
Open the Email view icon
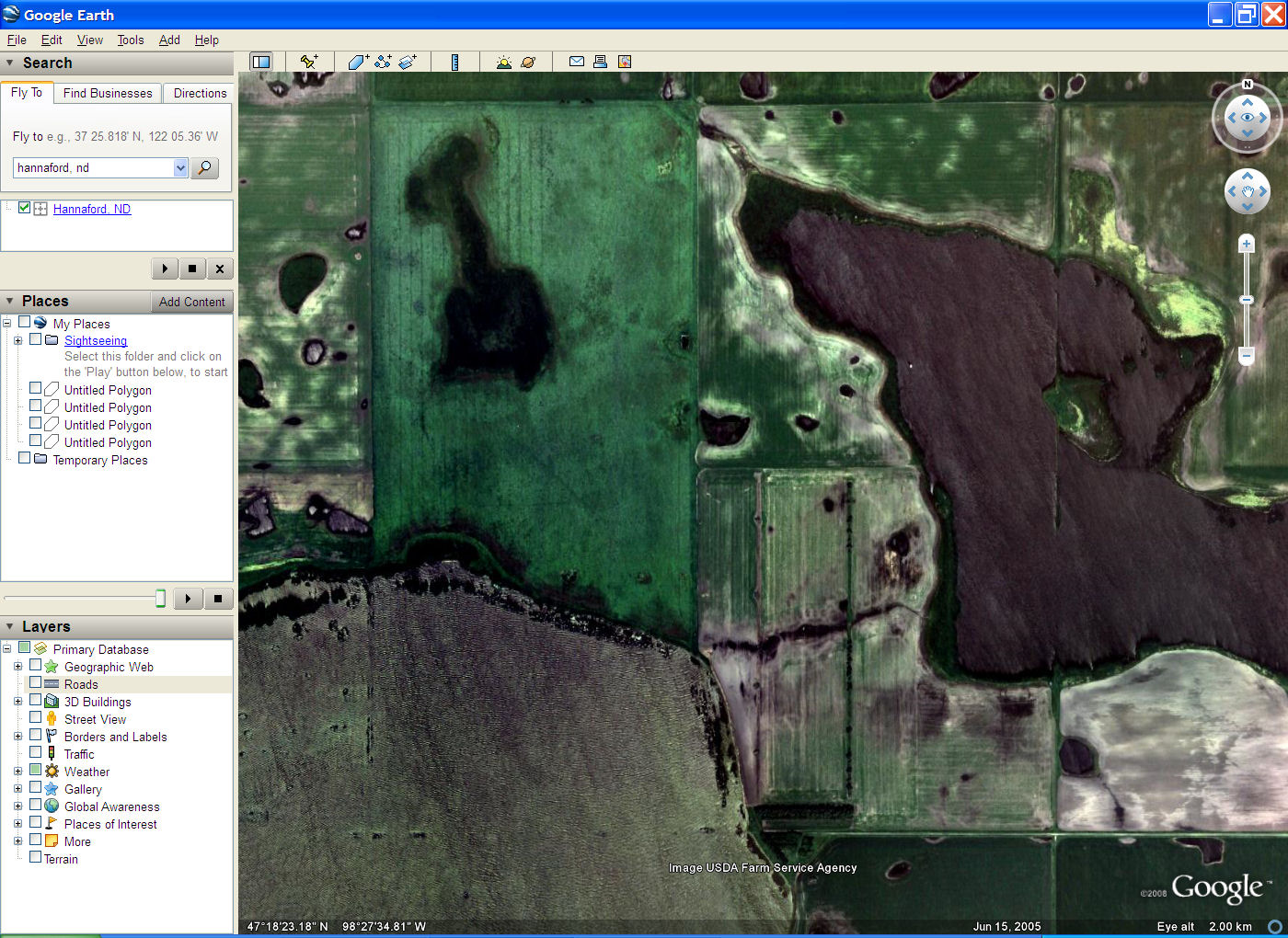pyautogui.click(x=577, y=62)
